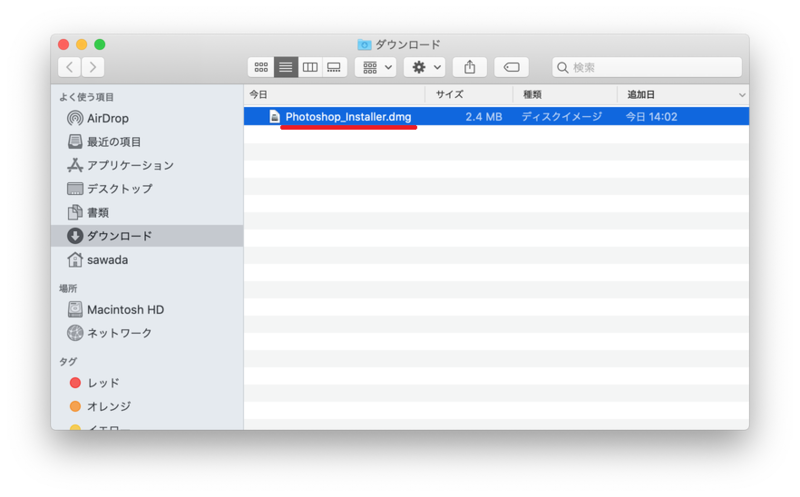This screenshot has height=497, width=800.
Task: Open 書類 in the sidebar
Action: (147, 212)
